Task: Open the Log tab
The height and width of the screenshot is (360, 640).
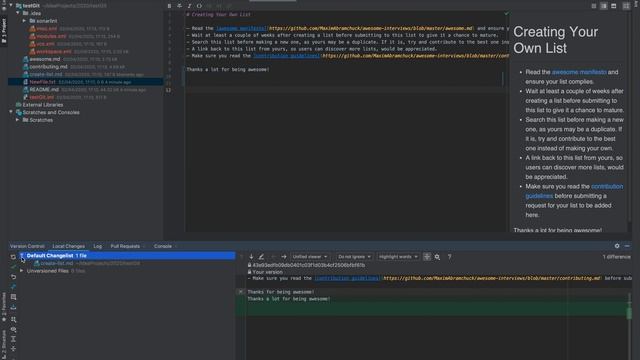Action: click(x=98, y=246)
